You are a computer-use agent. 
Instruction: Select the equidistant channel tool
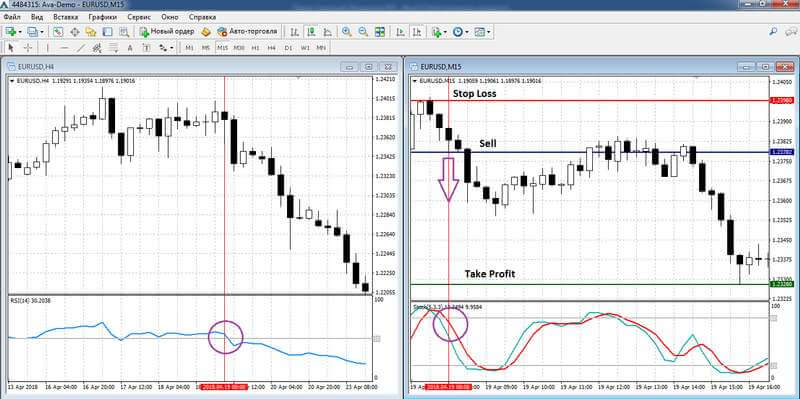(97, 47)
